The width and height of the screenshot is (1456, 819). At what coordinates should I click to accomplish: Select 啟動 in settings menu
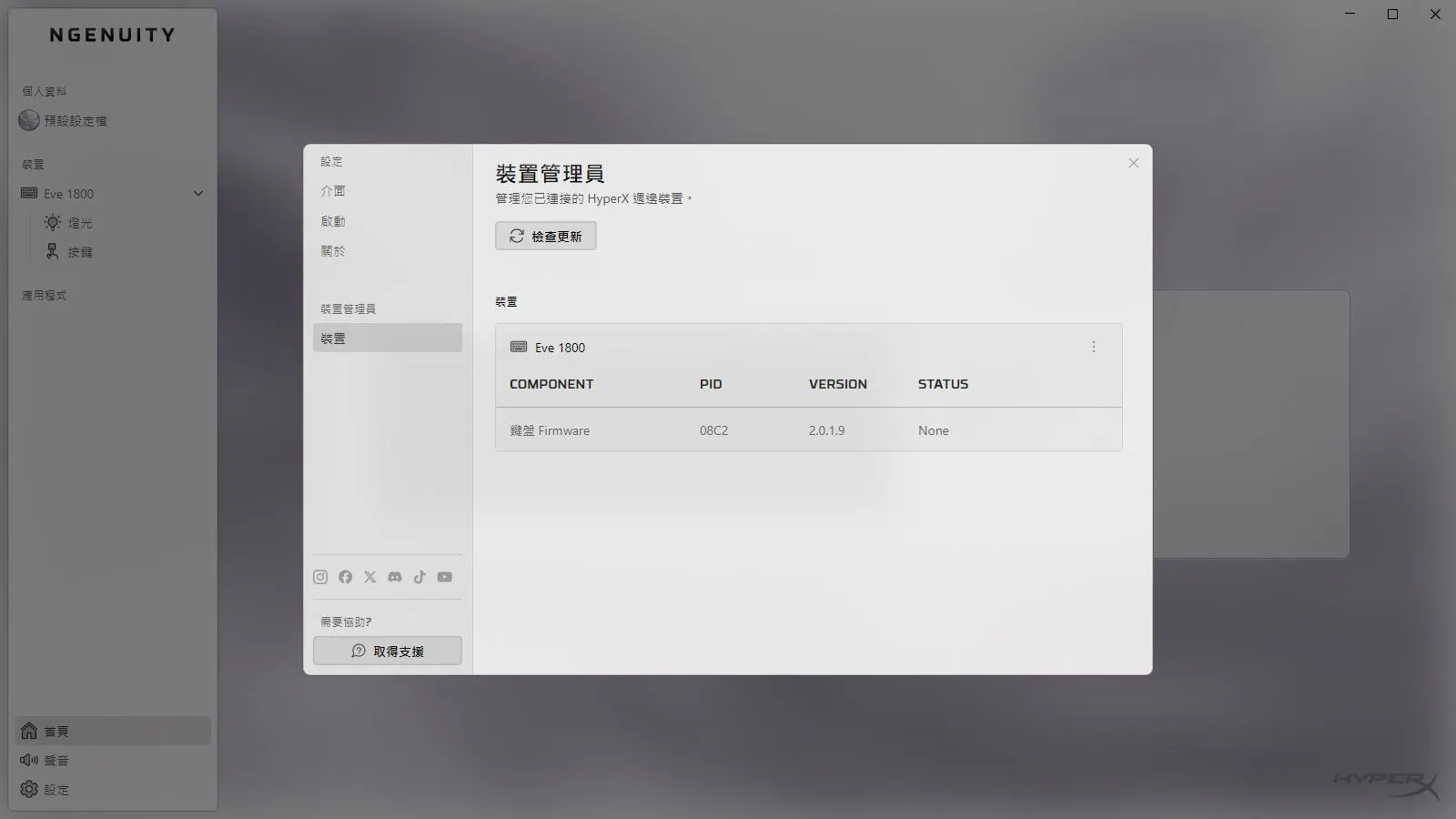coord(333,221)
